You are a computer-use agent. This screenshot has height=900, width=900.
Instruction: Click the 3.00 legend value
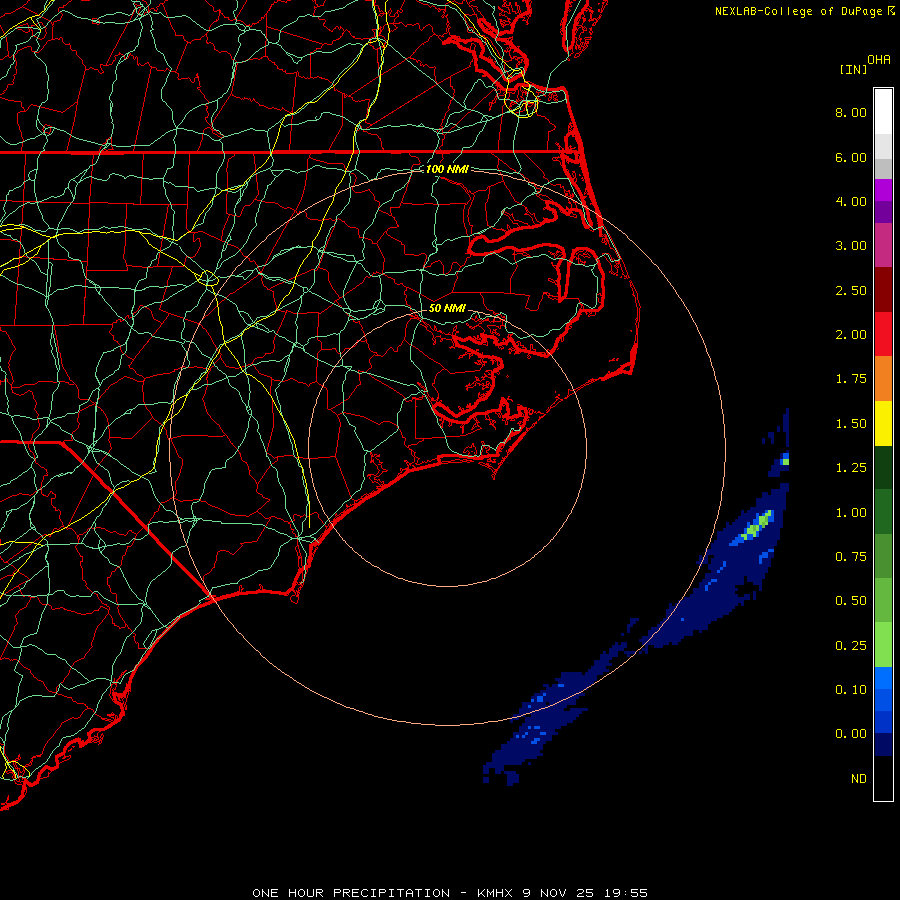pyautogui.click(x=851, y=246)
